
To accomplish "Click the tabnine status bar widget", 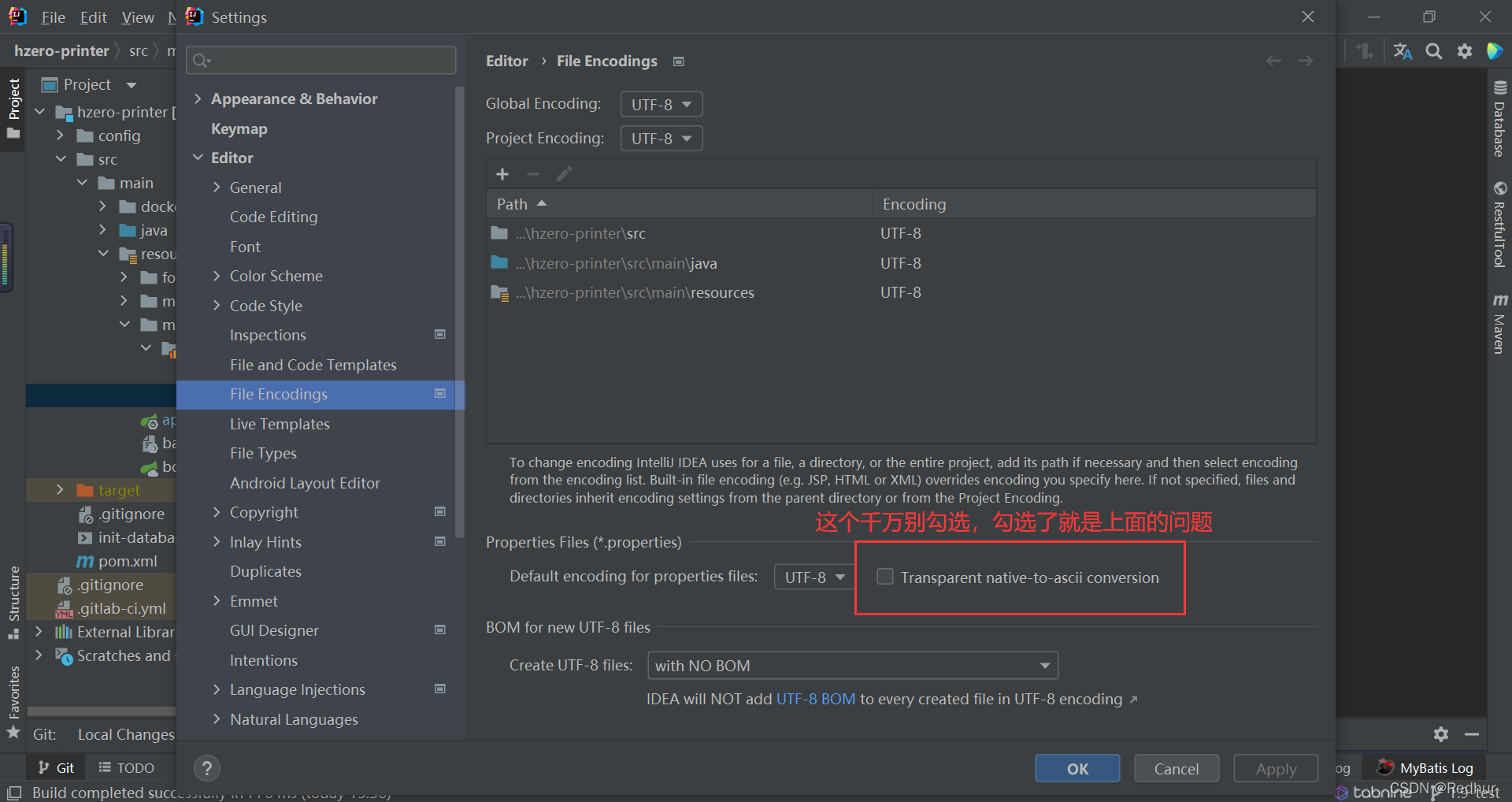I will [x=1374, y=793].
